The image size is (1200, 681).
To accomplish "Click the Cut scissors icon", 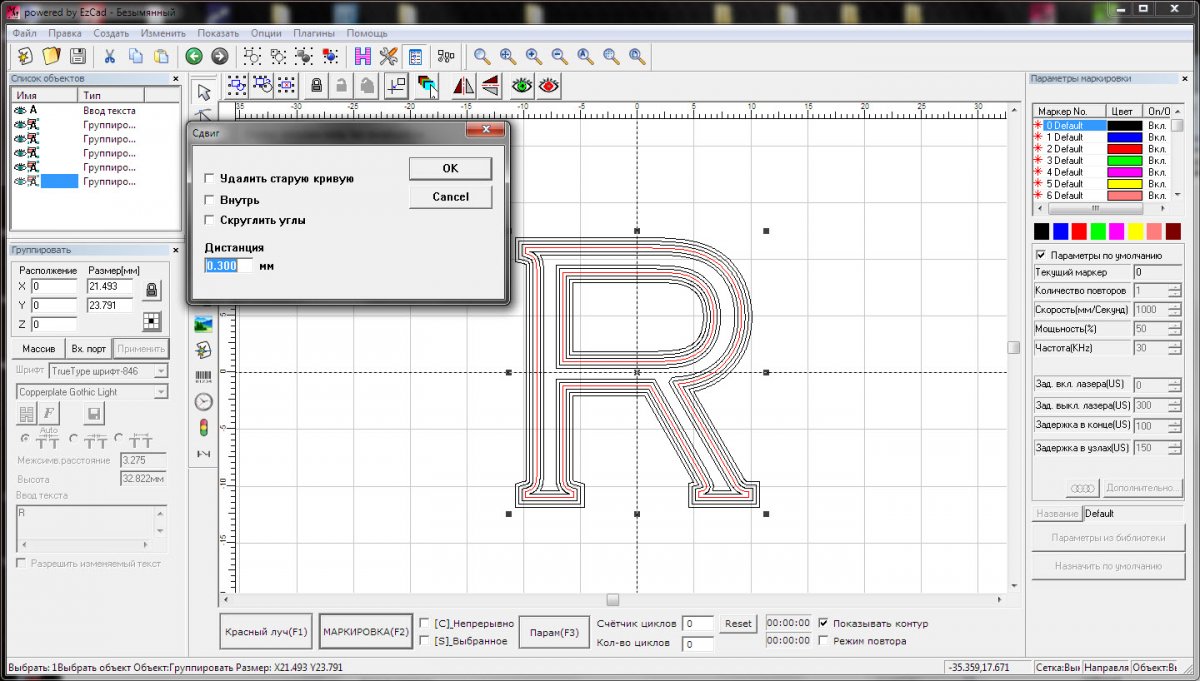I will (x=109, y=57).
